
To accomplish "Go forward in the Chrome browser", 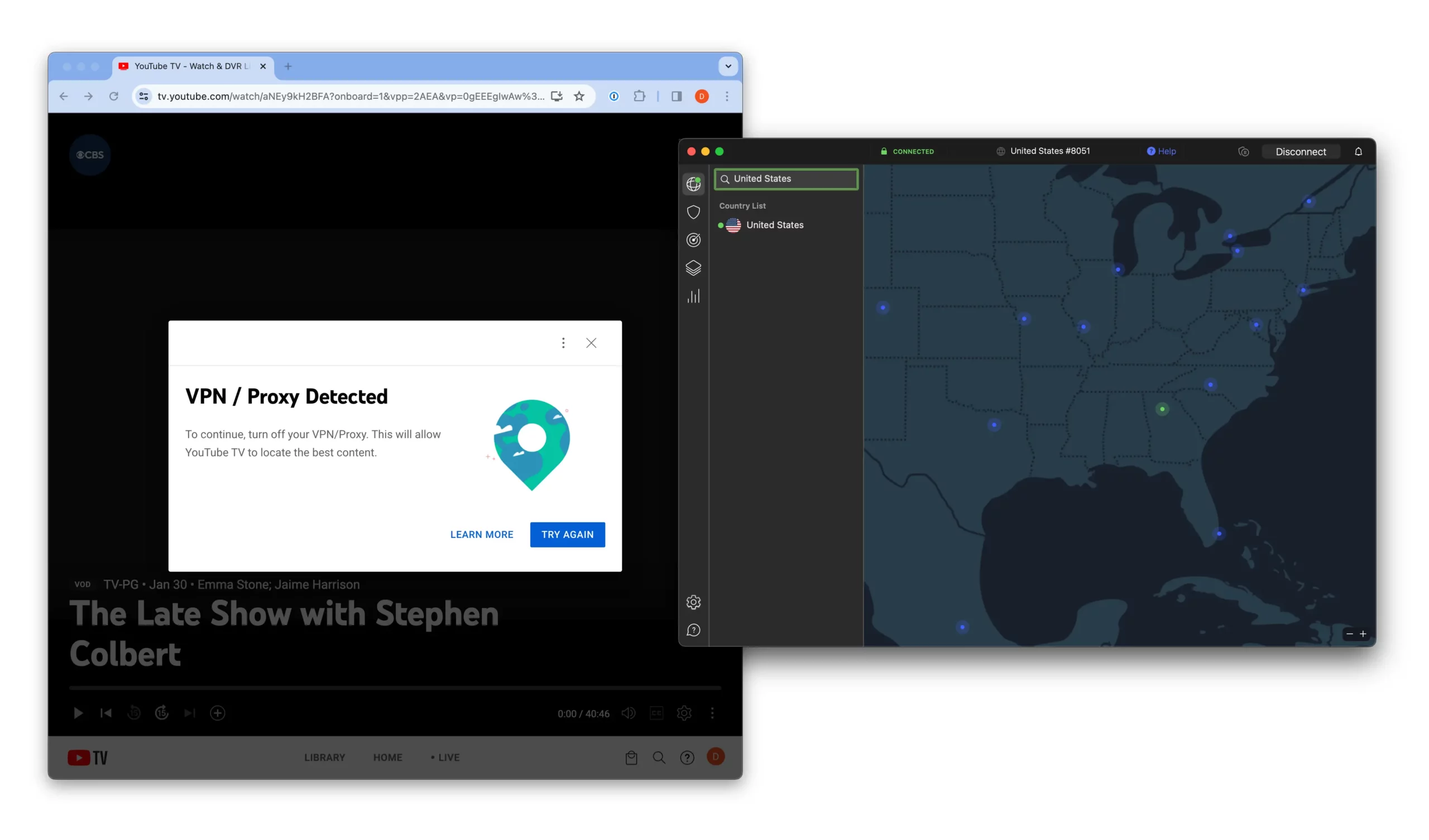I will (88, 97).
